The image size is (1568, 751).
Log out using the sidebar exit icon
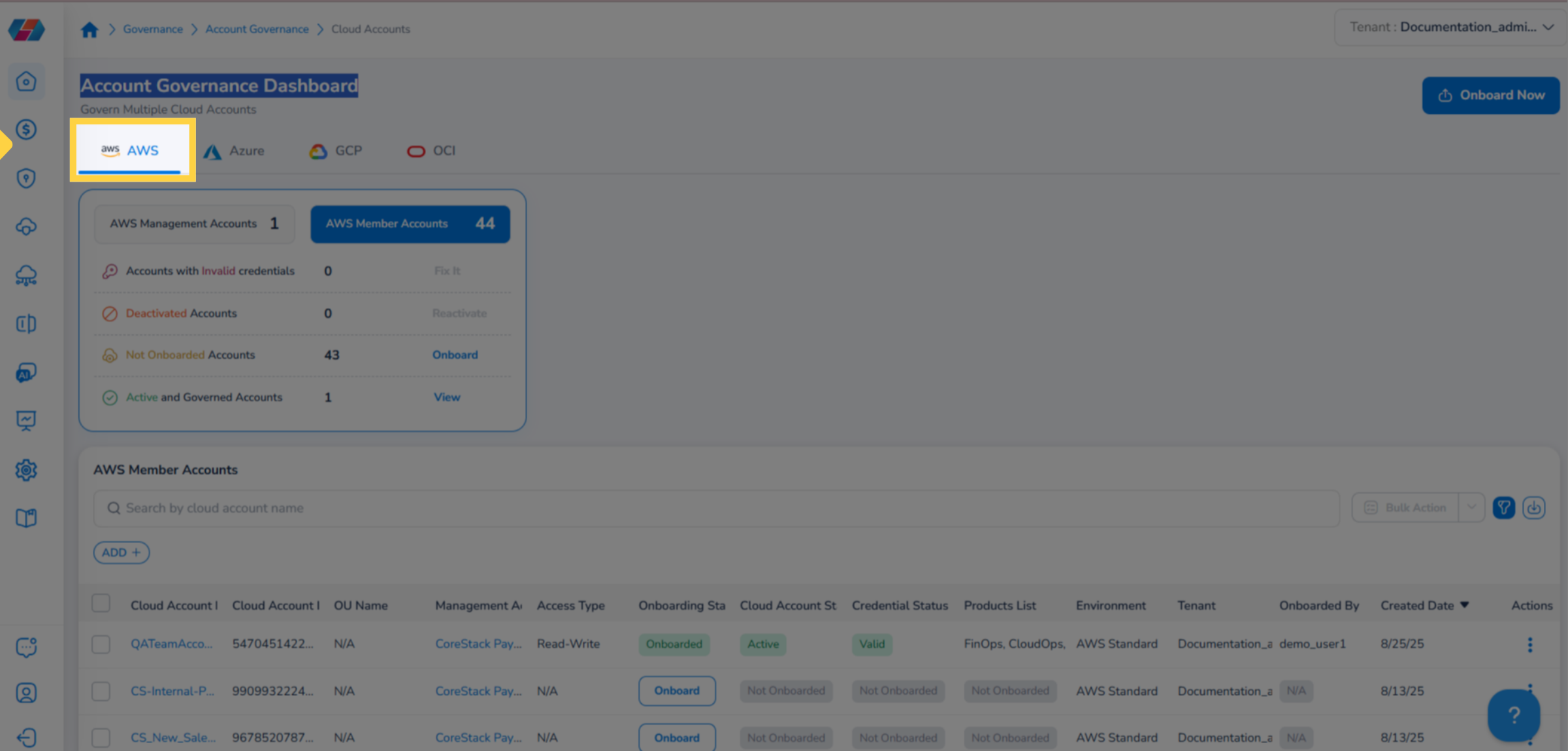coord(26,737)
